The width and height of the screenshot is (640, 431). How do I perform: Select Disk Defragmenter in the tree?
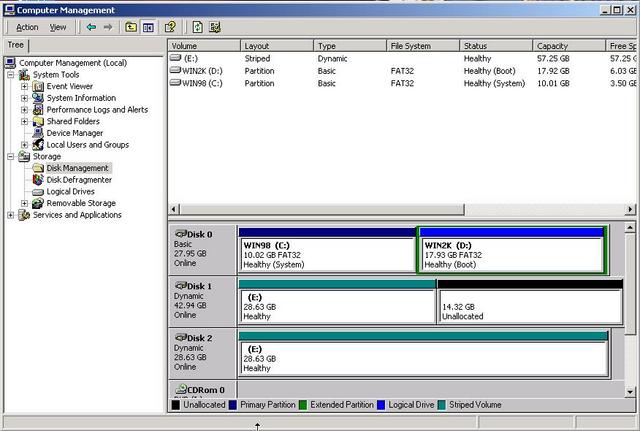[78, 180]
